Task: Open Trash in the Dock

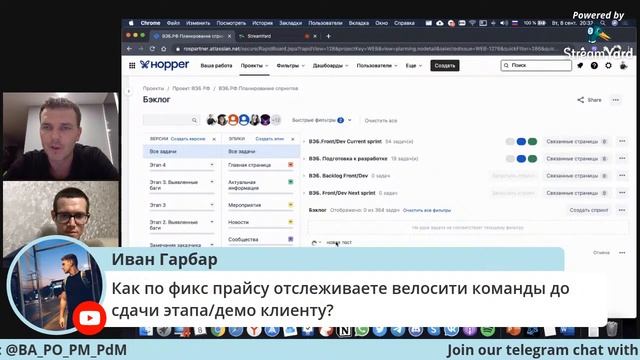Action: point(612,330)
